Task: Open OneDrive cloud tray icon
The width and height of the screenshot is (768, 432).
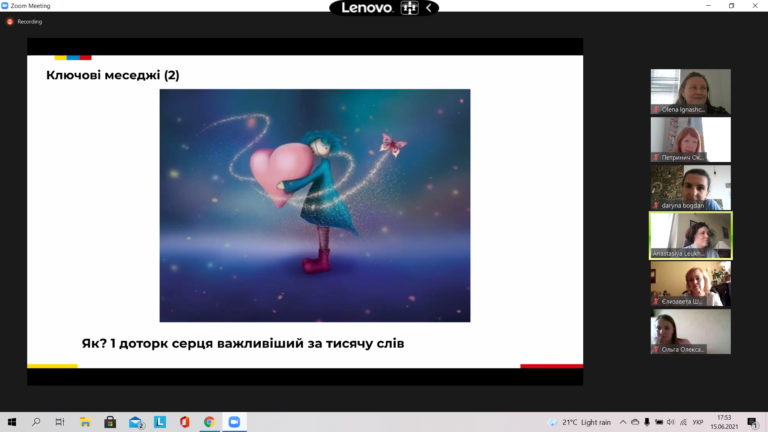Action: pyautogui.click(x=635, y=422)
